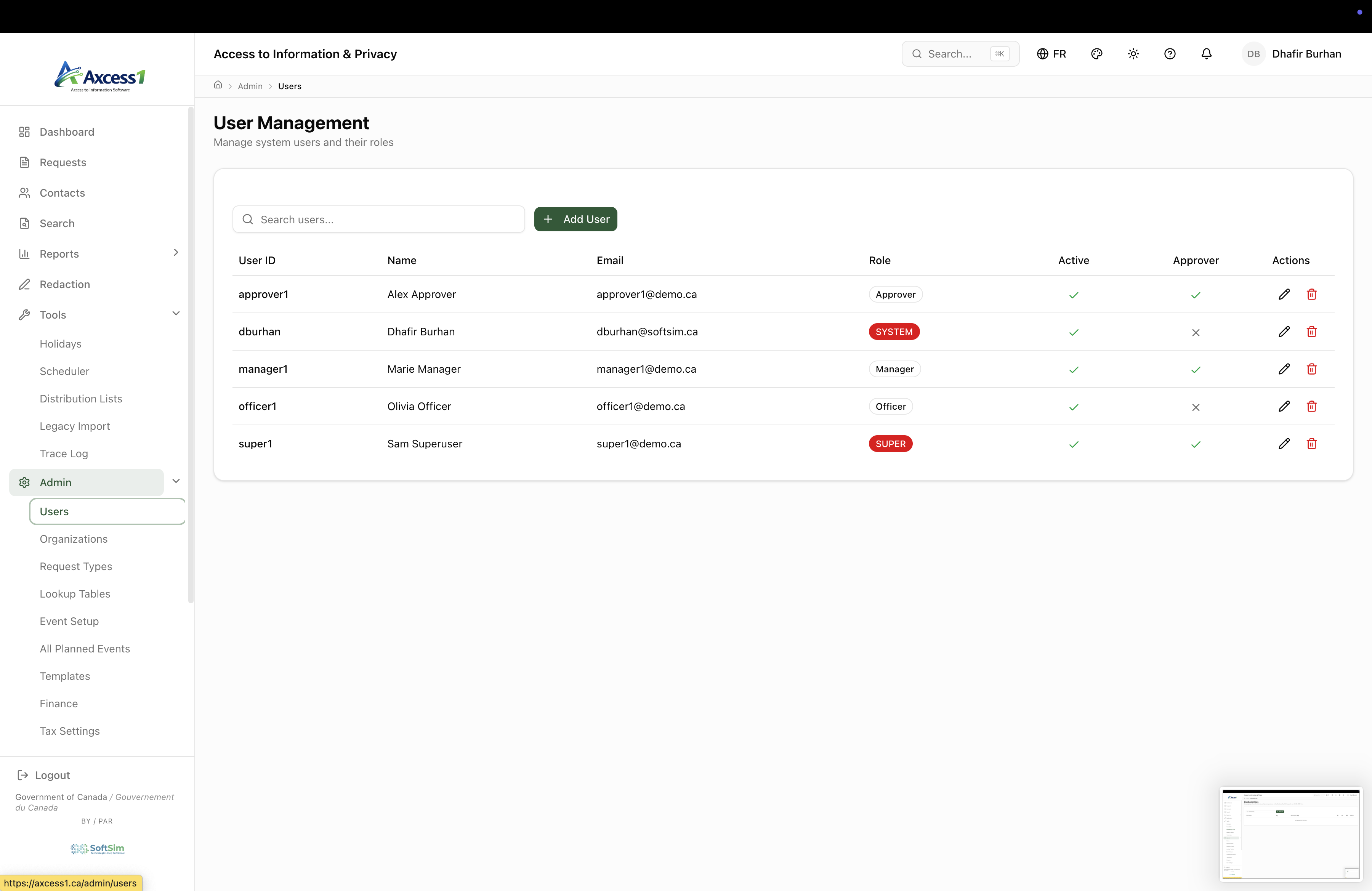
Task: Click dburhan's Approver status X mark
Action: (1196, 333)
